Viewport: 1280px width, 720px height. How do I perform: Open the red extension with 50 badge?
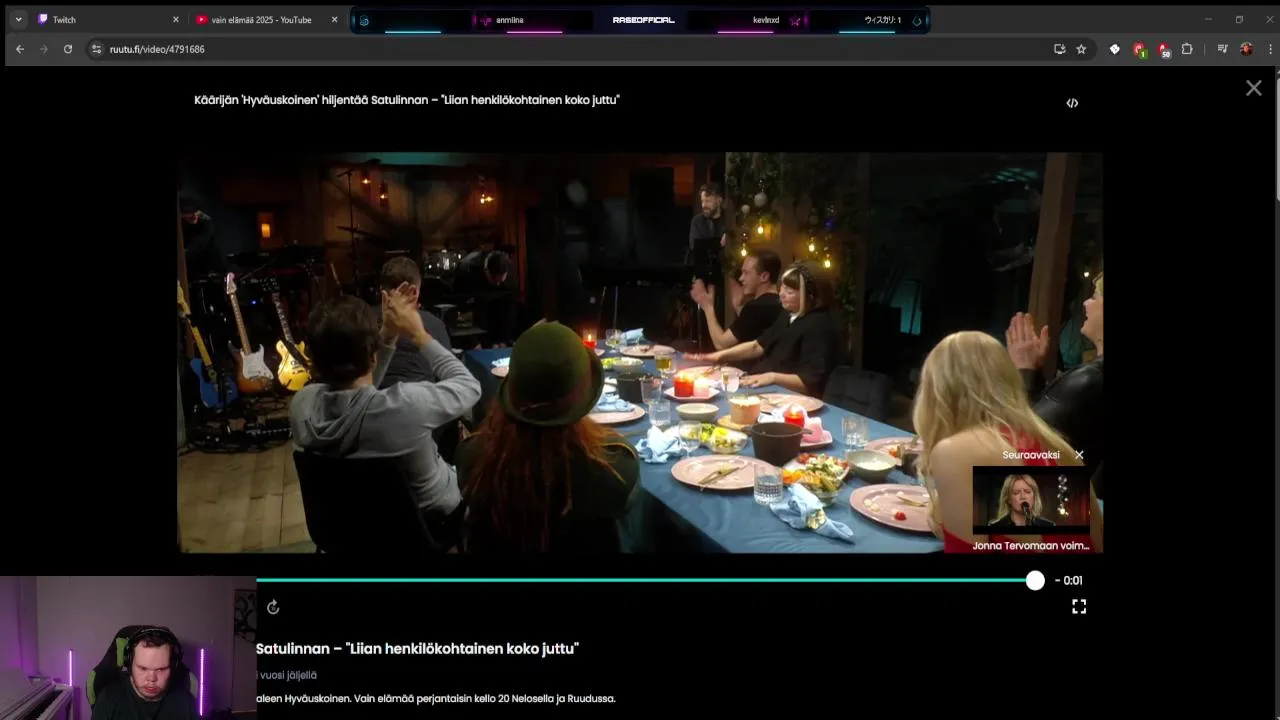(1163, 49)
